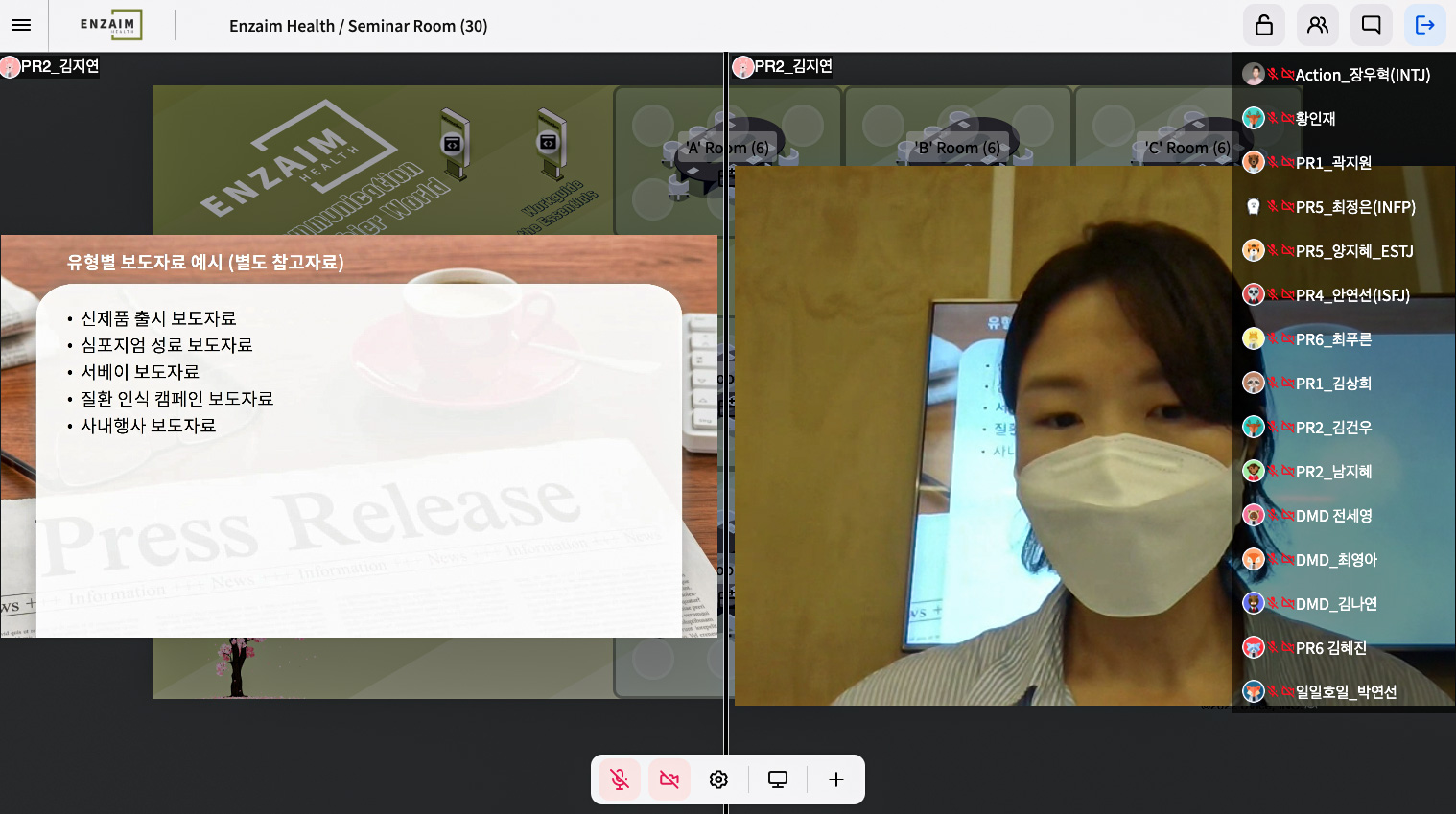Toggle the room lock icon
The image size is (1456, 814).
coord(1264,25)
